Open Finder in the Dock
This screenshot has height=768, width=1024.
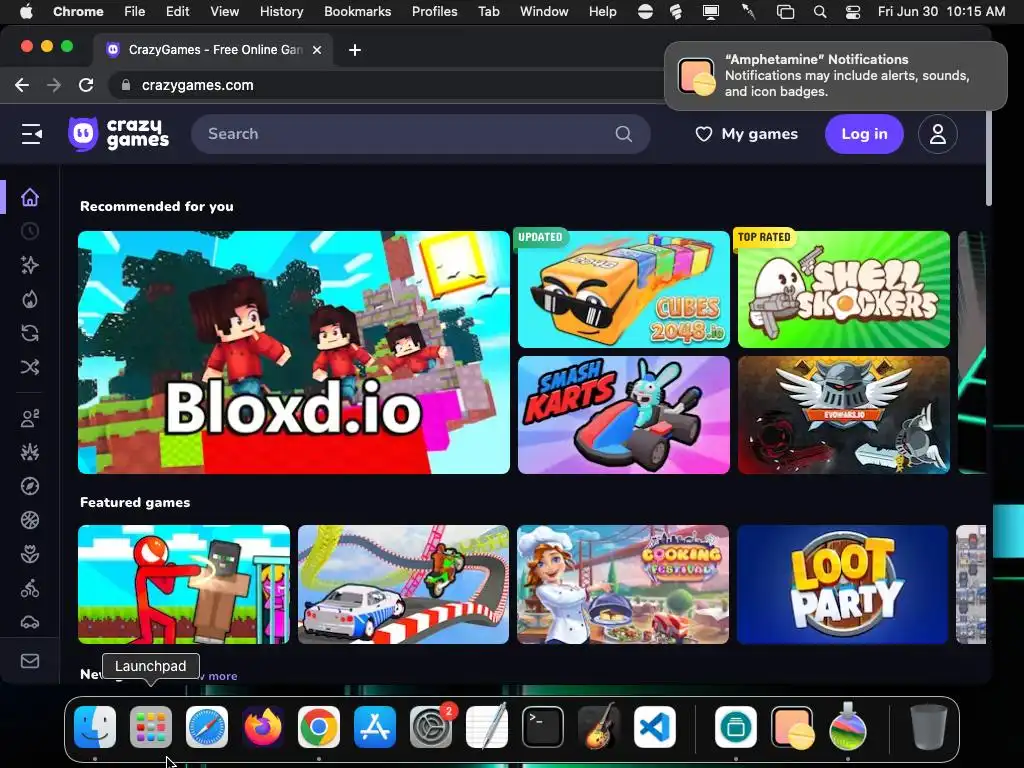tap(95, 726)
